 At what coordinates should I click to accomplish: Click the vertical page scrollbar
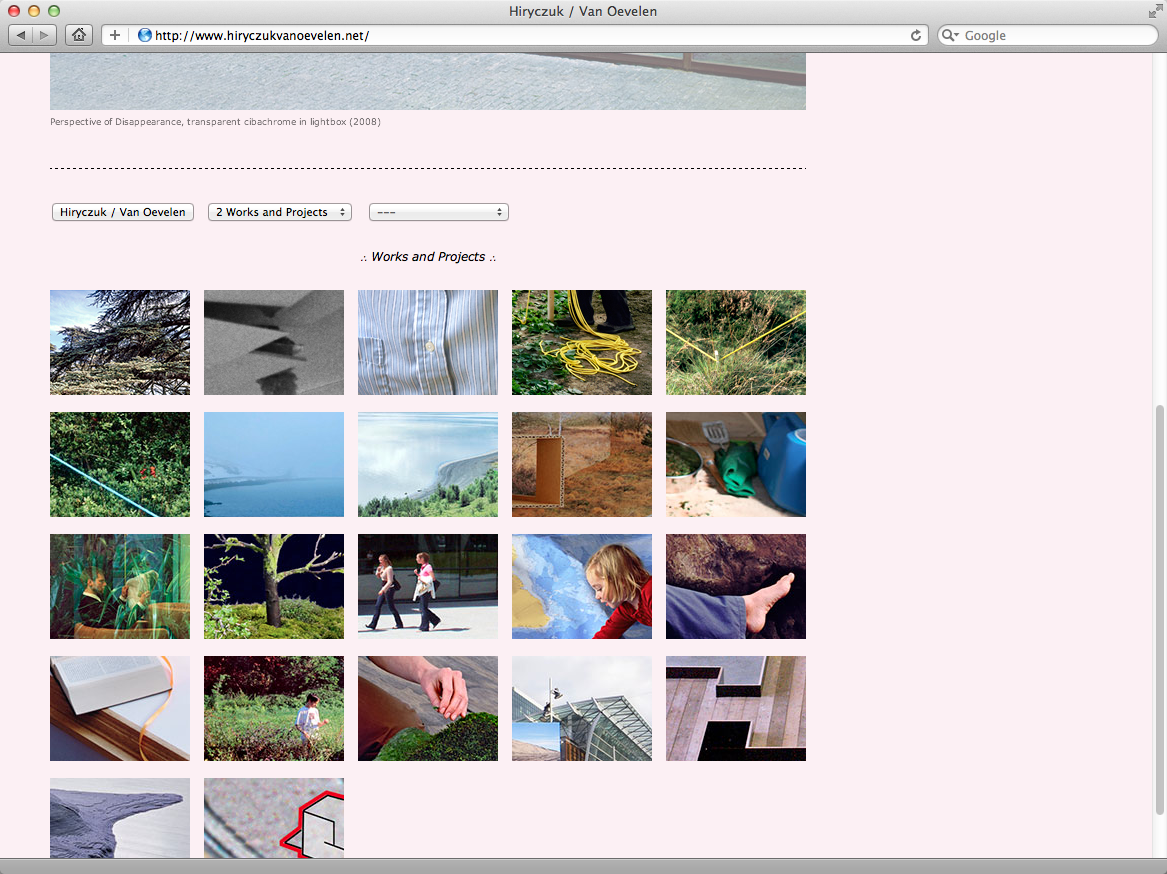click(x=1159, y=600)
